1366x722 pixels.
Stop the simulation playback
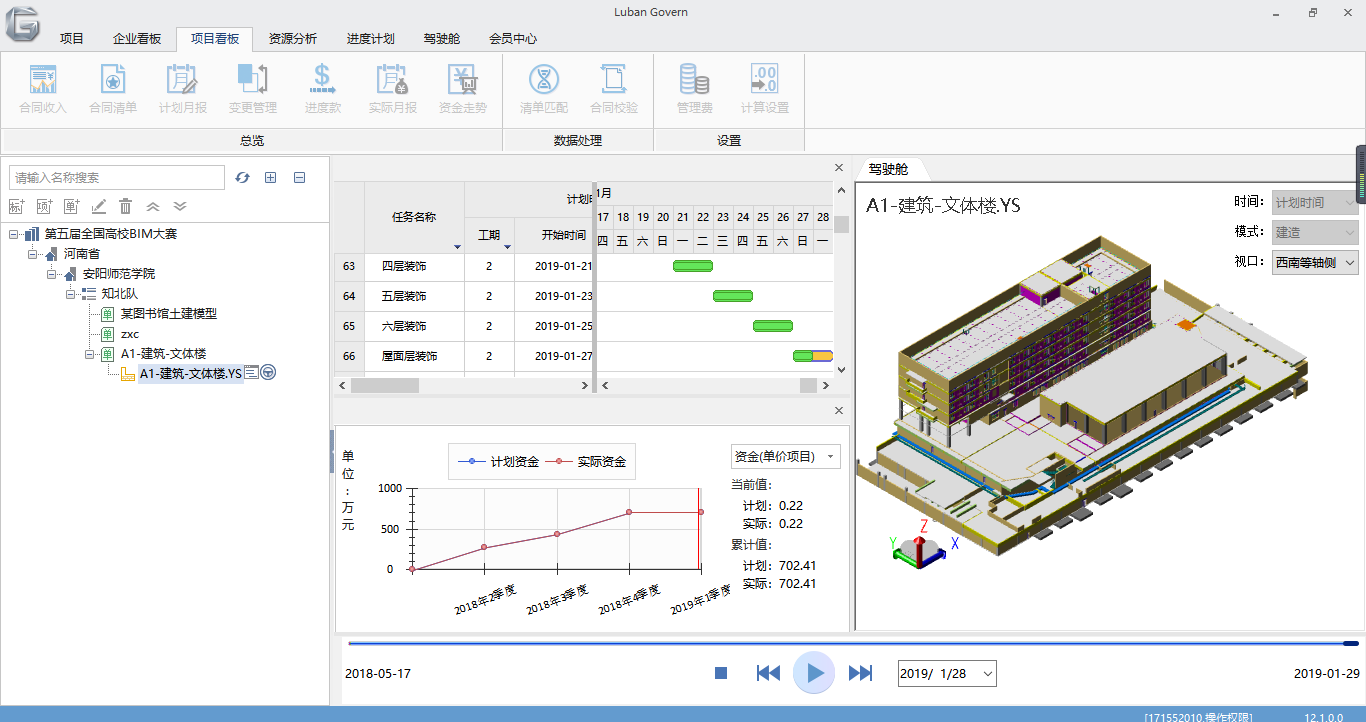(721, 673)
